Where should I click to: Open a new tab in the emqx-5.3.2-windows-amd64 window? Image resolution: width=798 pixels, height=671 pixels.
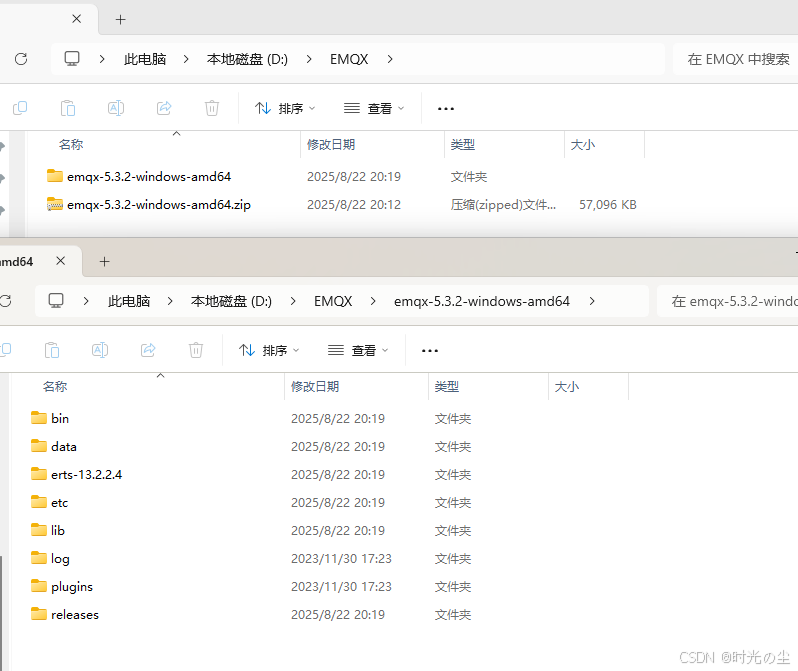104,261
